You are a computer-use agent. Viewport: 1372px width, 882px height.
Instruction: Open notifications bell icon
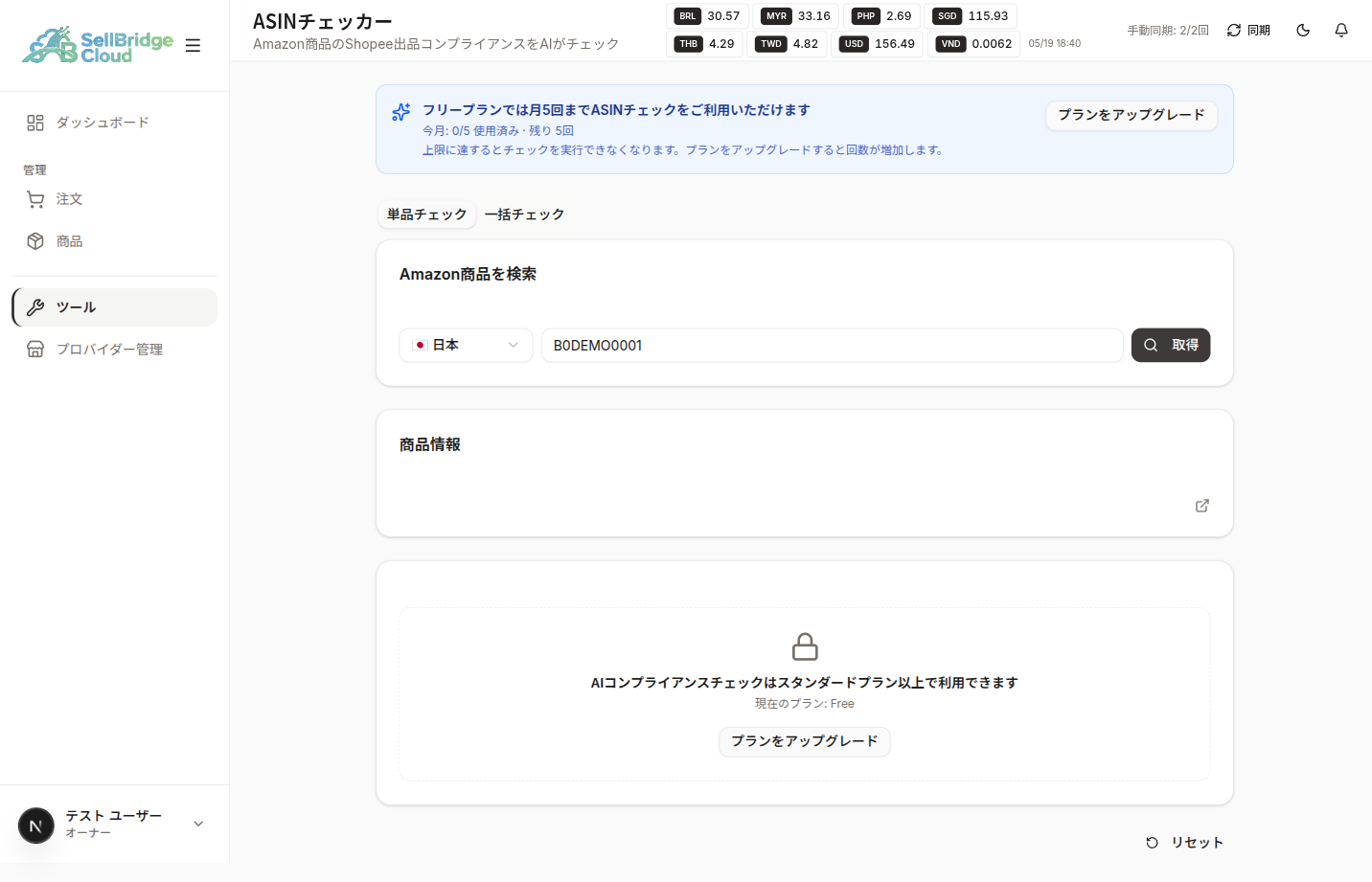tap(1341, 31)
